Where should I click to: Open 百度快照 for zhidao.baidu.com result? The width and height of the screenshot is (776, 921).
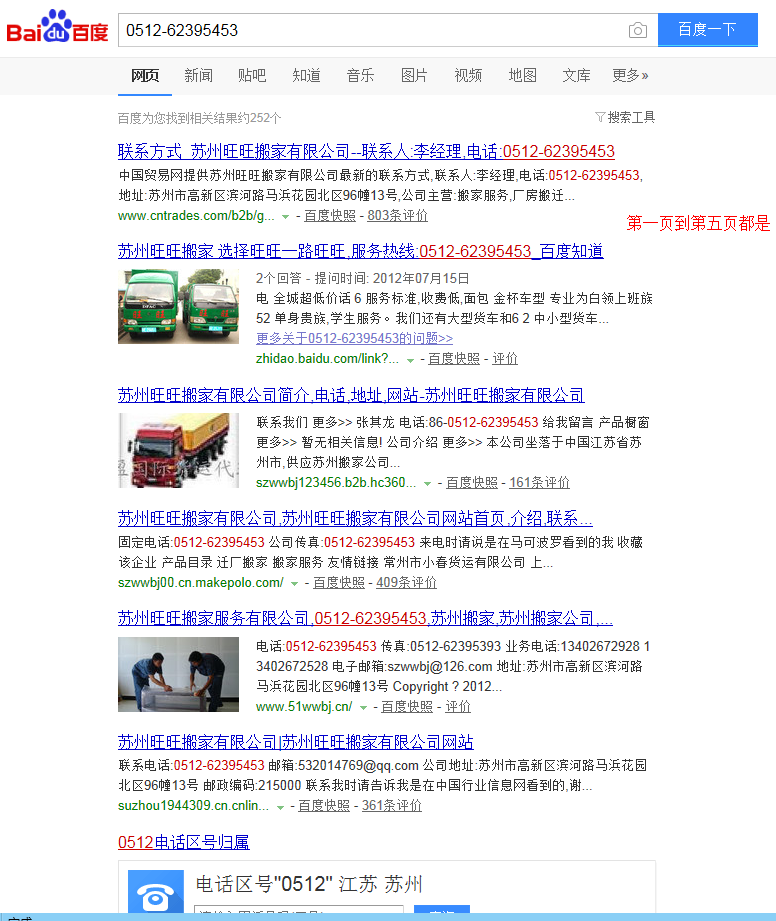[453, 358]
